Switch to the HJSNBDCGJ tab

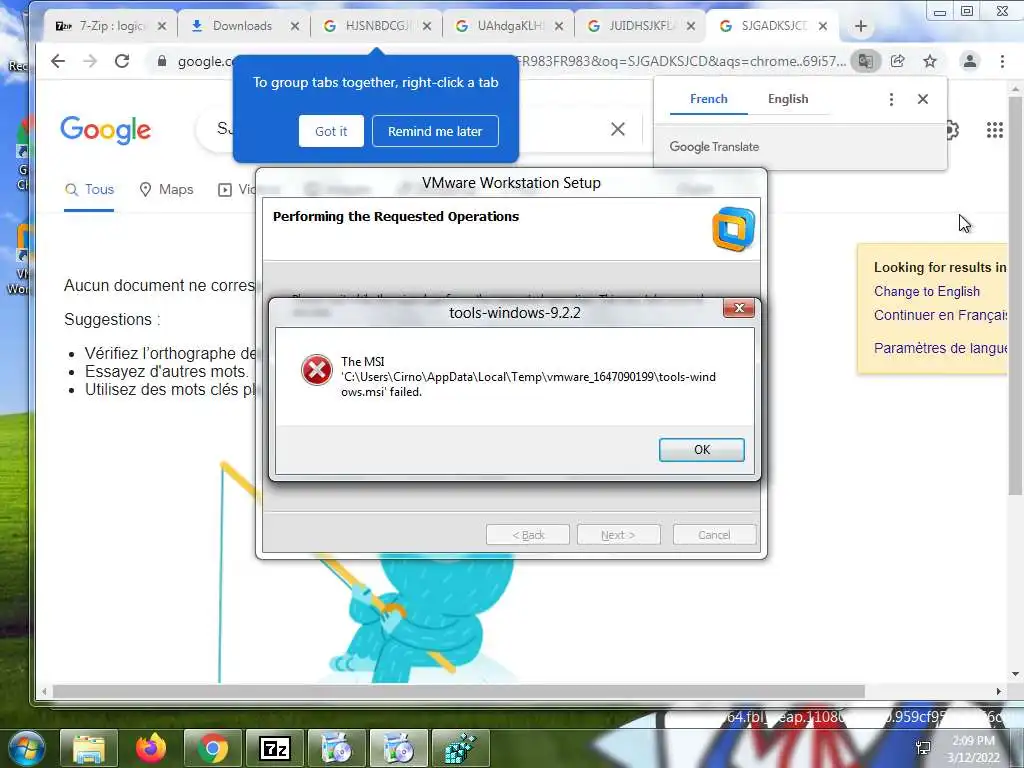[377, 26]
